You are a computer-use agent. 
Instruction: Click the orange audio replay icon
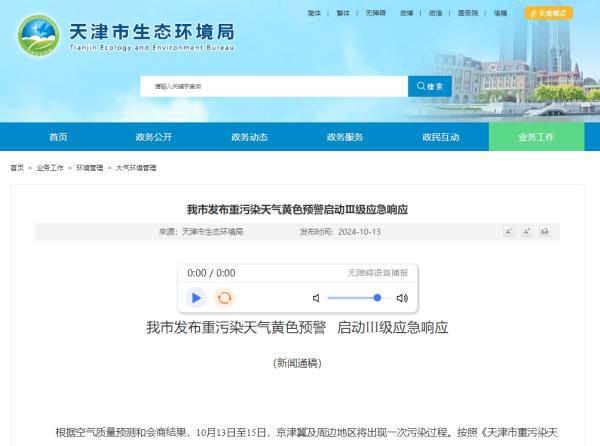pyautogui.click(x=225, y=297)
